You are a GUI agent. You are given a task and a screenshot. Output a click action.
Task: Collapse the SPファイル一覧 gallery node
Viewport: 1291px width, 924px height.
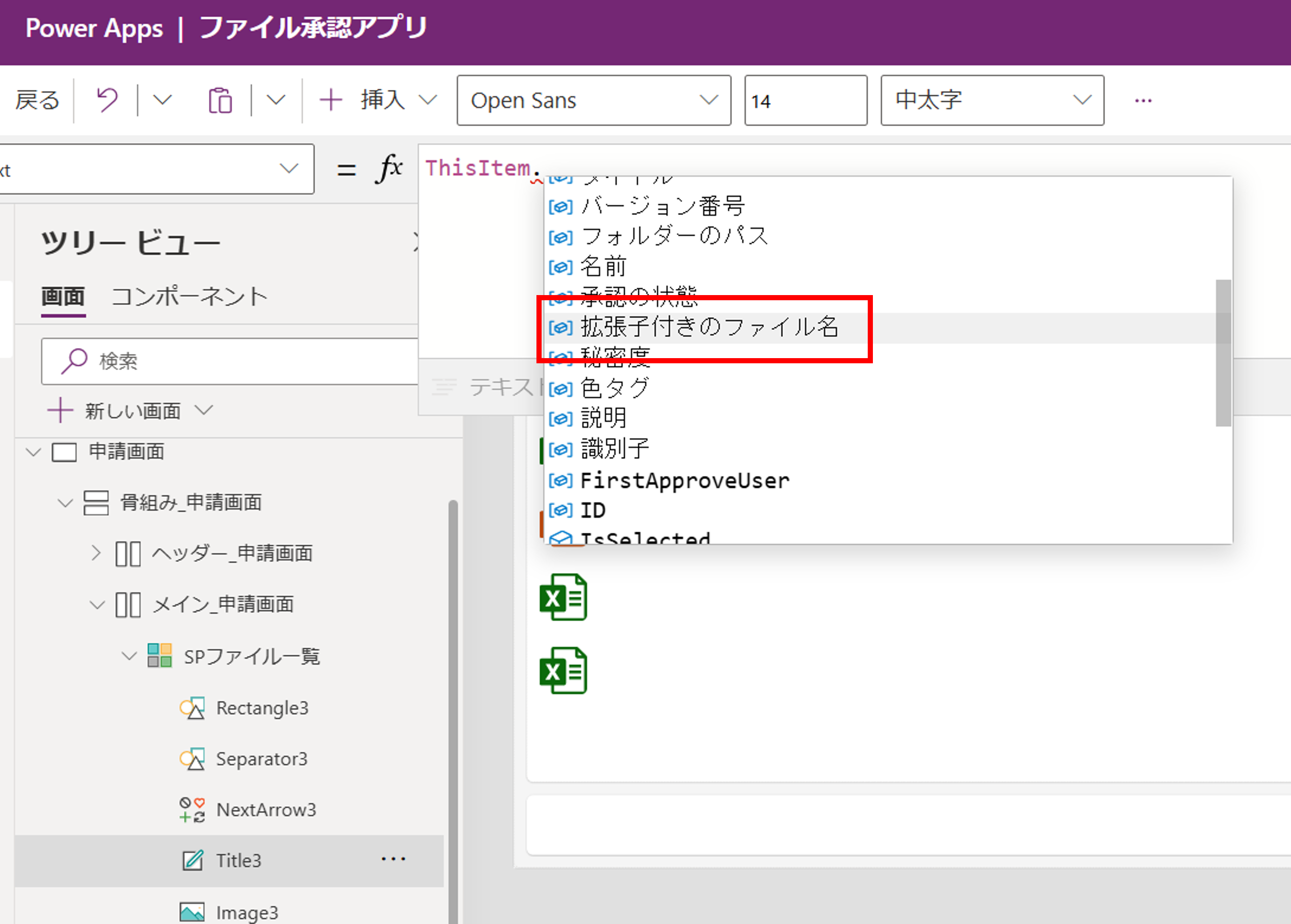click(129, 656)
